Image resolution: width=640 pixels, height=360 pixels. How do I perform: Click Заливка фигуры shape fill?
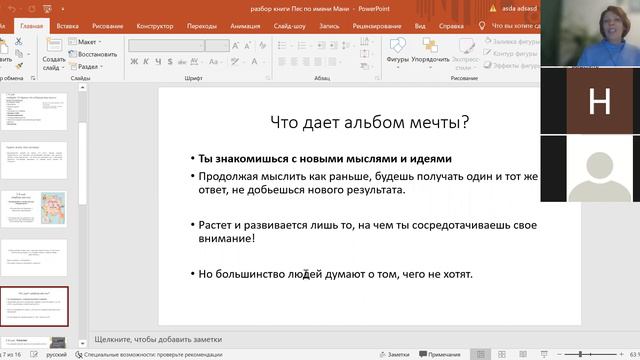click(512, 41)
